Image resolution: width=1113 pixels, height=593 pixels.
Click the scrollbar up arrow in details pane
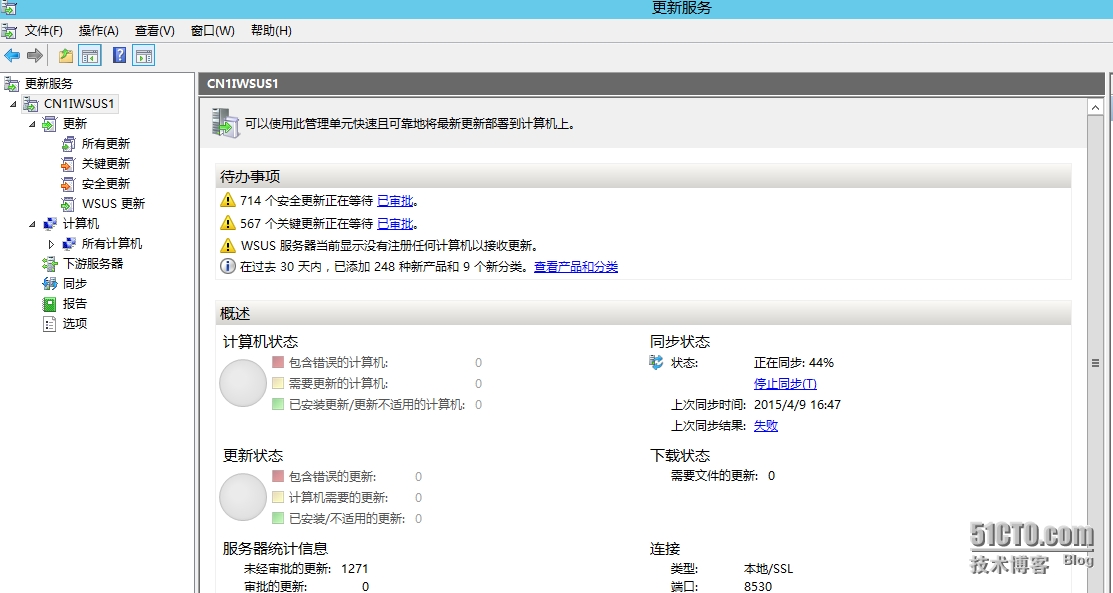[1095, 107]
